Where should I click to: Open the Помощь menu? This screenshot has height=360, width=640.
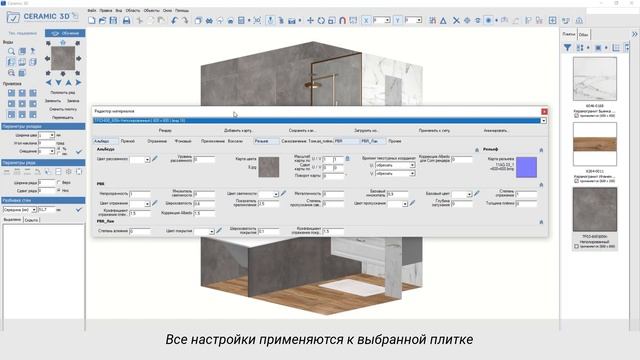[182, 11]
